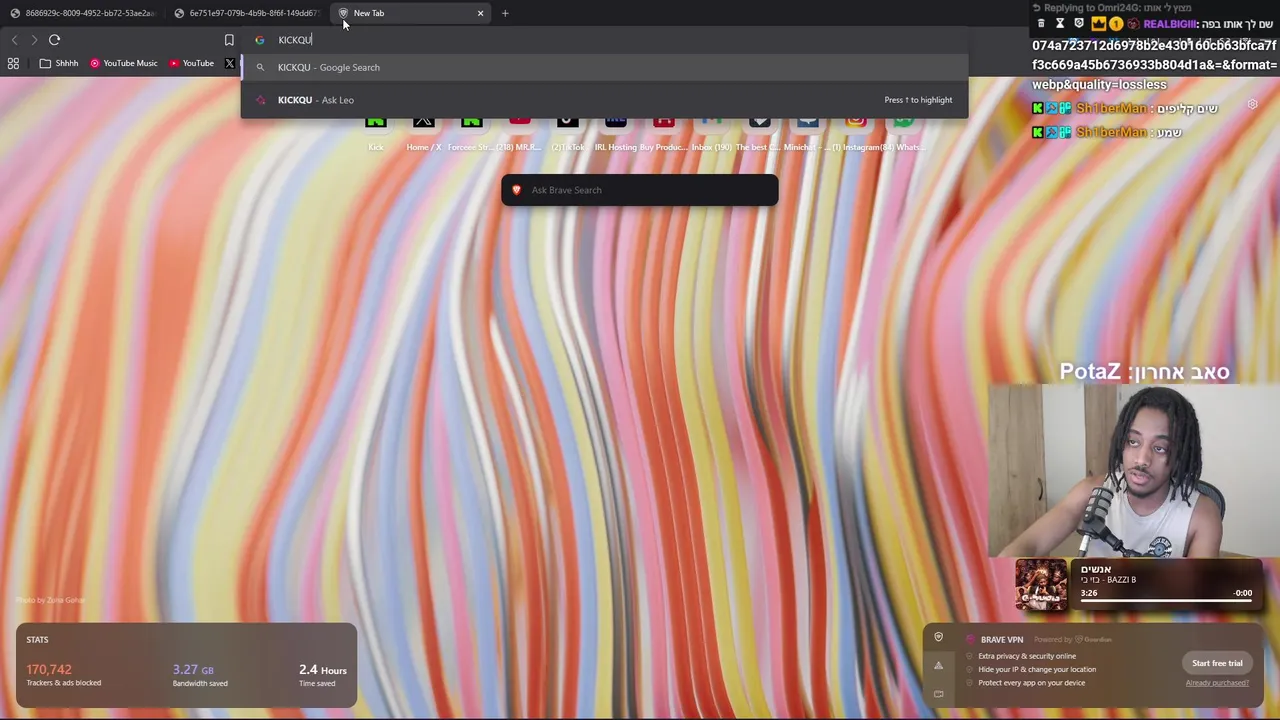The width and height of the screenshot is (1280, 720).
Task: Open the Minichat top site tile
Action: pos(807,132)
